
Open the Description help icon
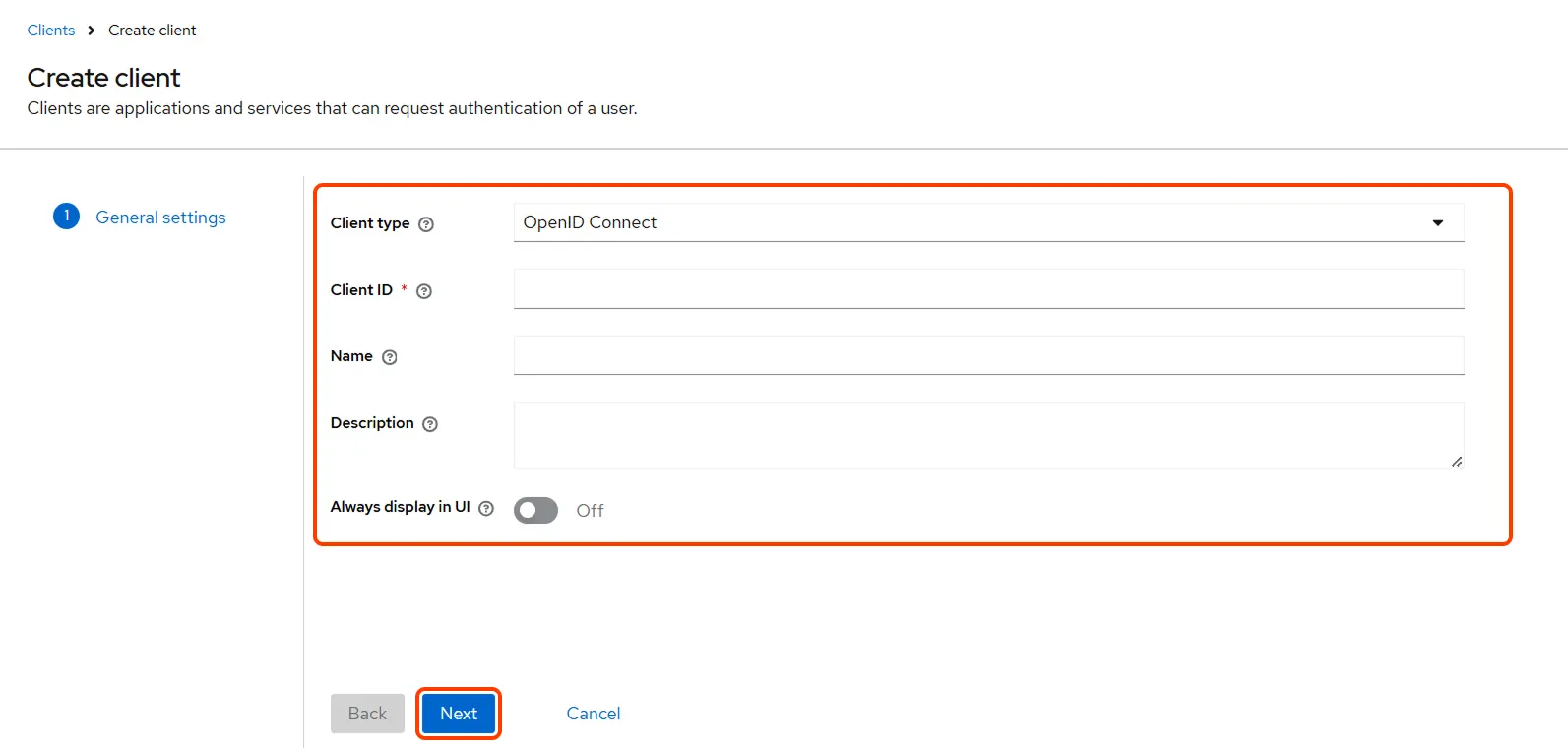click(x=430, y=424)
